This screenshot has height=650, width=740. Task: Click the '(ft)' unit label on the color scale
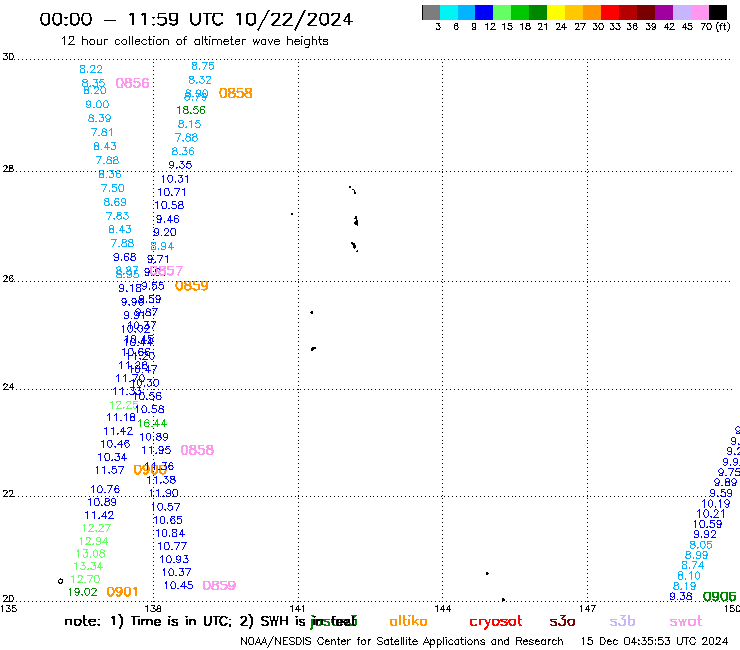[723, 26]
